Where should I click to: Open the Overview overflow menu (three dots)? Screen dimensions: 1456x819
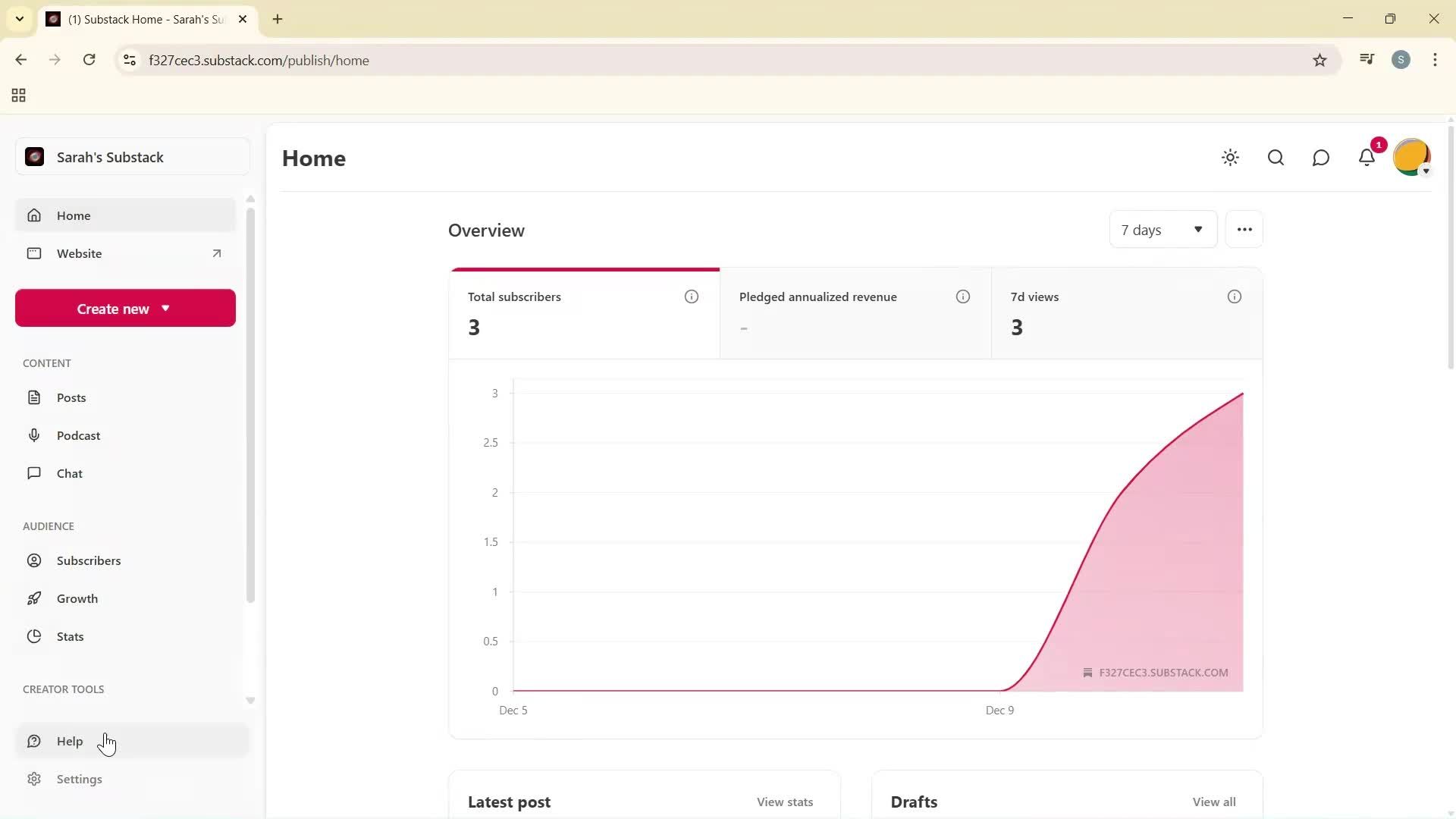(x=1244, y=229)
